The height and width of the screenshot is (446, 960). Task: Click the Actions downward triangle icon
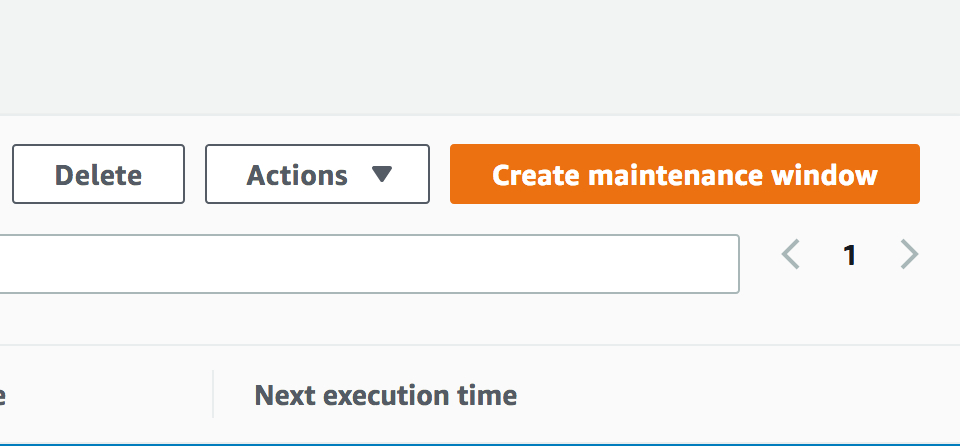pyautogui.click(x=381, y=175)
